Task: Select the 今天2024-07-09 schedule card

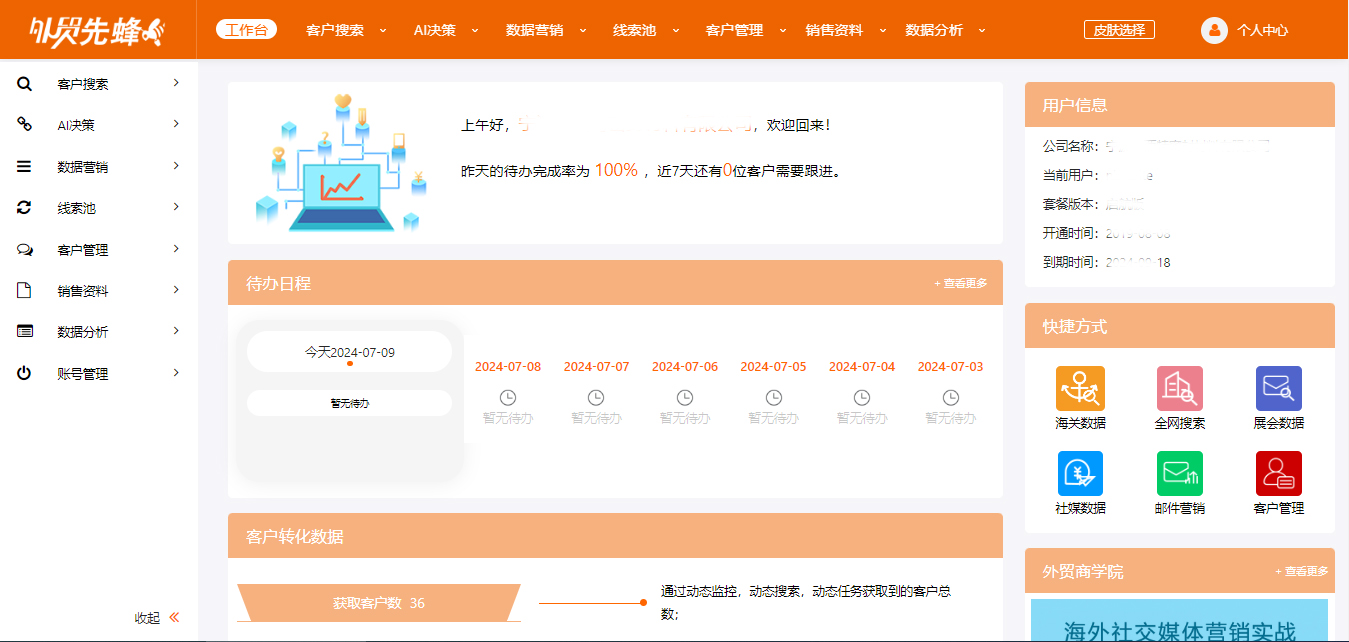Action: point(349,352)
